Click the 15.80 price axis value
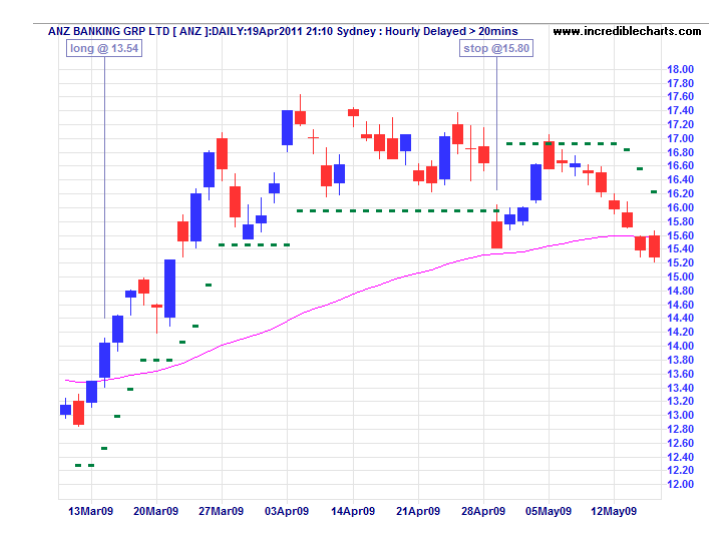722x536 pixels. 680,221
